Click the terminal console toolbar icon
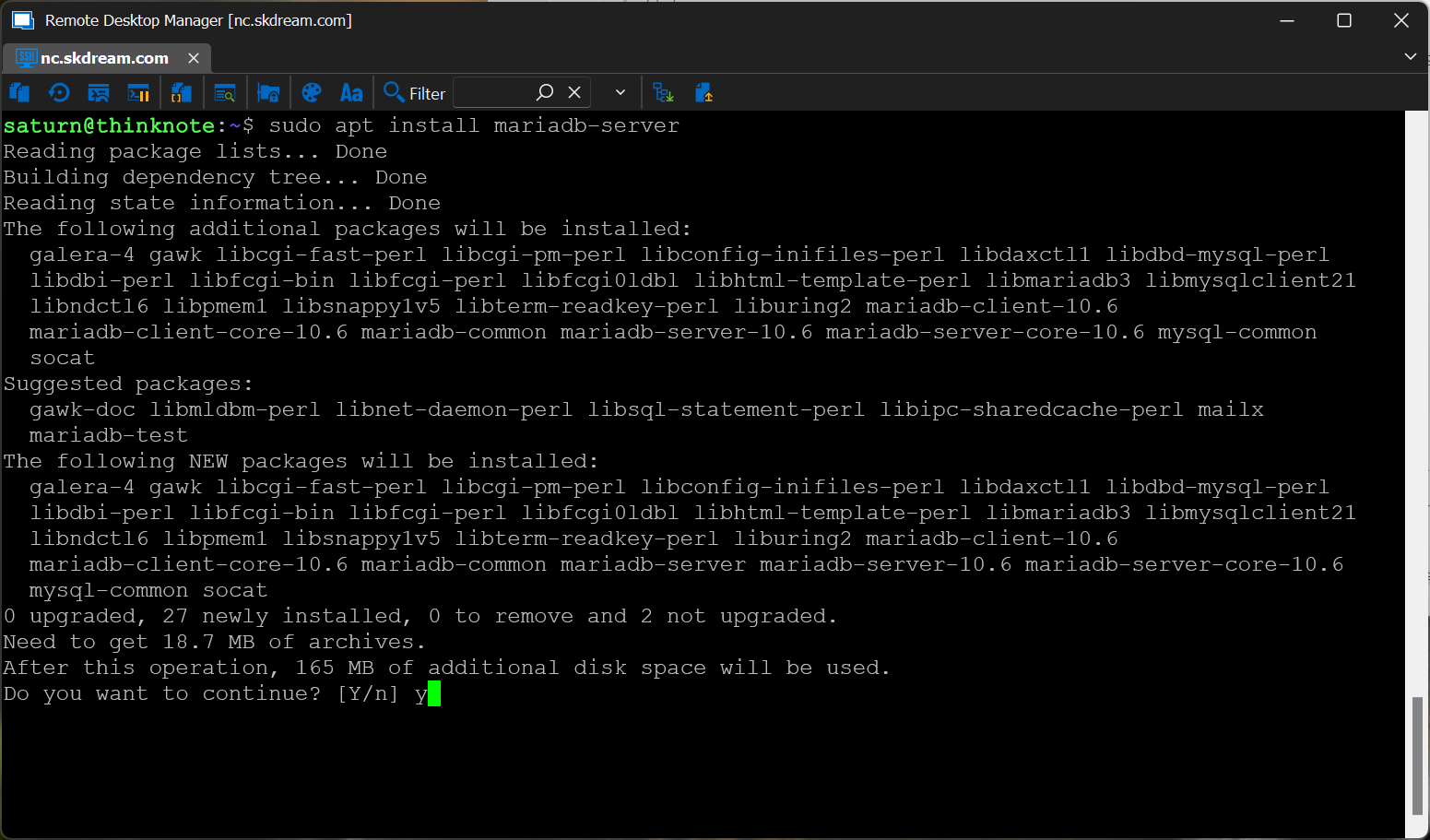This screenshot has height=840, width=1430. 138,92
